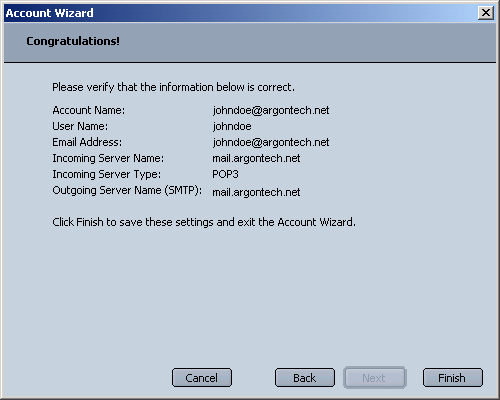Screen dimensions: 500x400
Task: Close the Account Wizard window with X
Action: 486,13
